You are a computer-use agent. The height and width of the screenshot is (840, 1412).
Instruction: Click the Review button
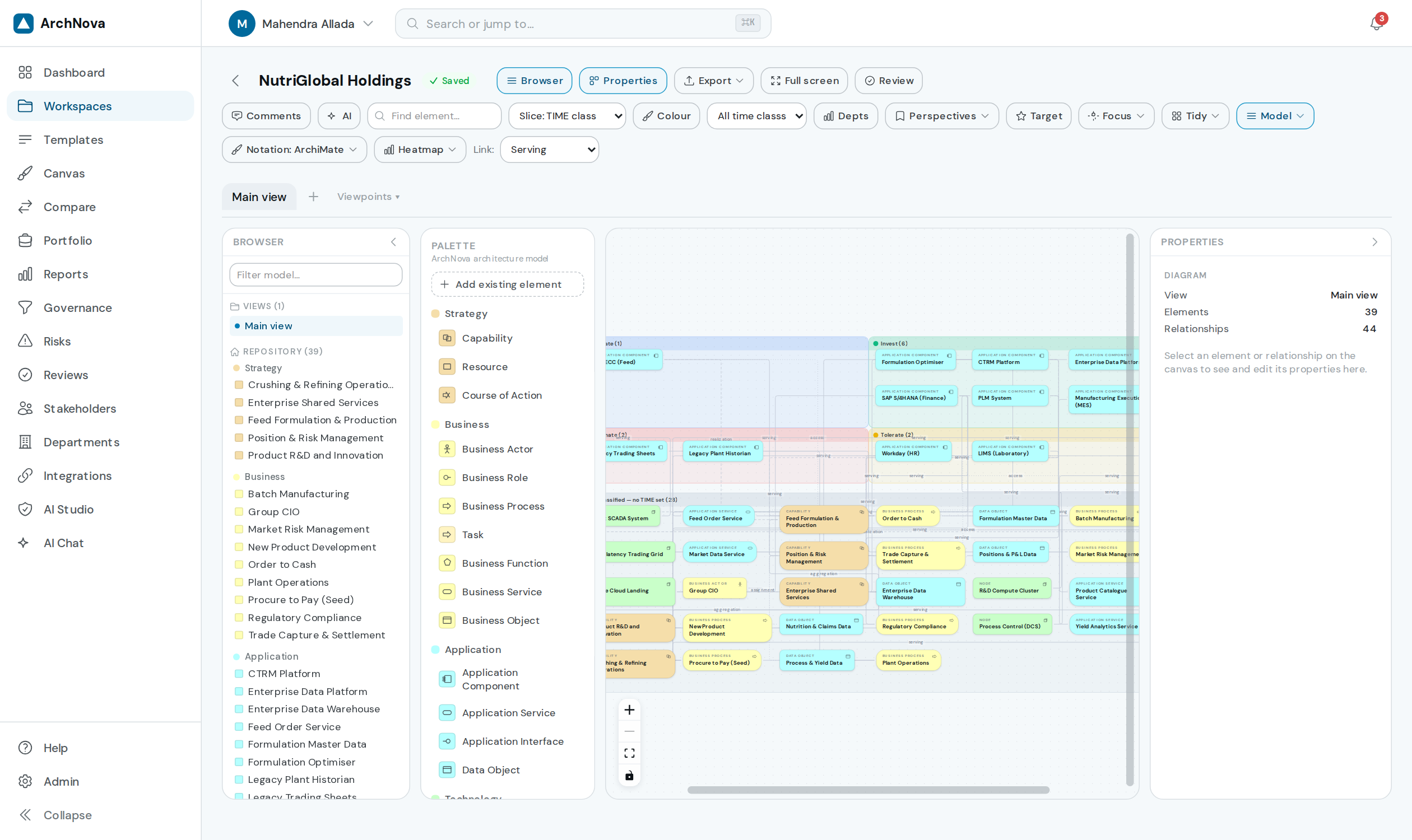(888, 81)
